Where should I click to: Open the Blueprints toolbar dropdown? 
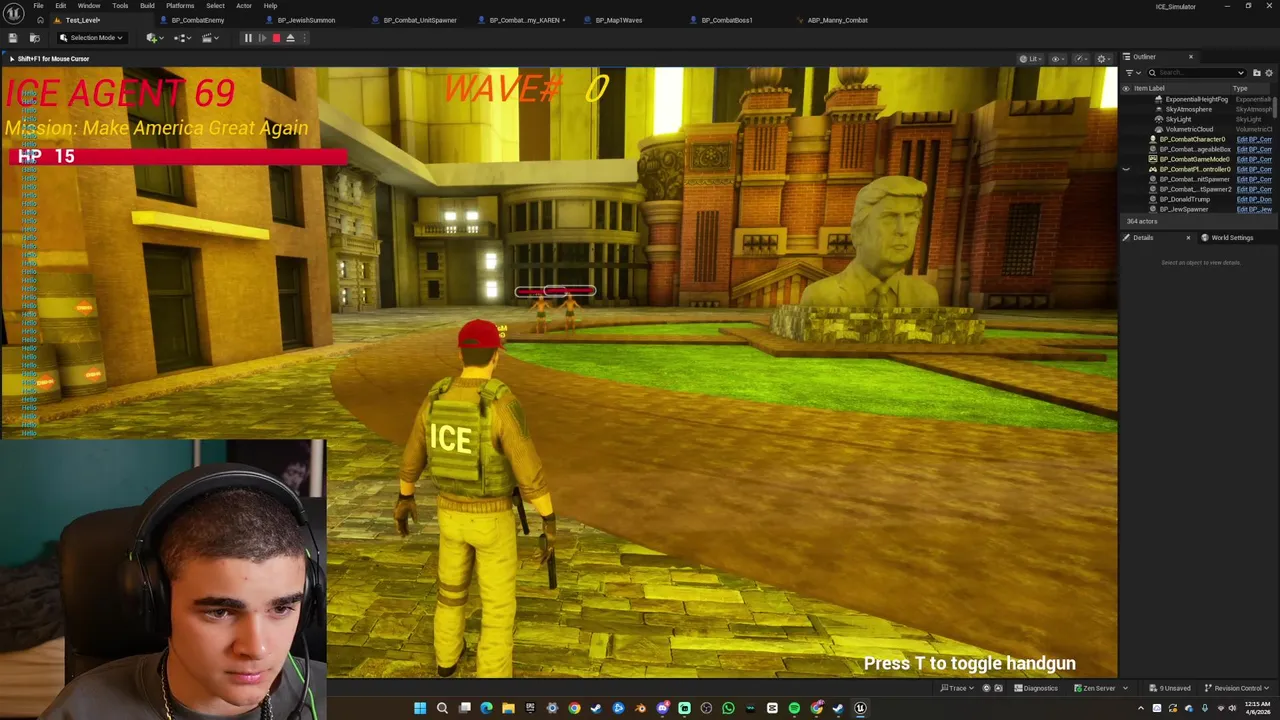182,38
